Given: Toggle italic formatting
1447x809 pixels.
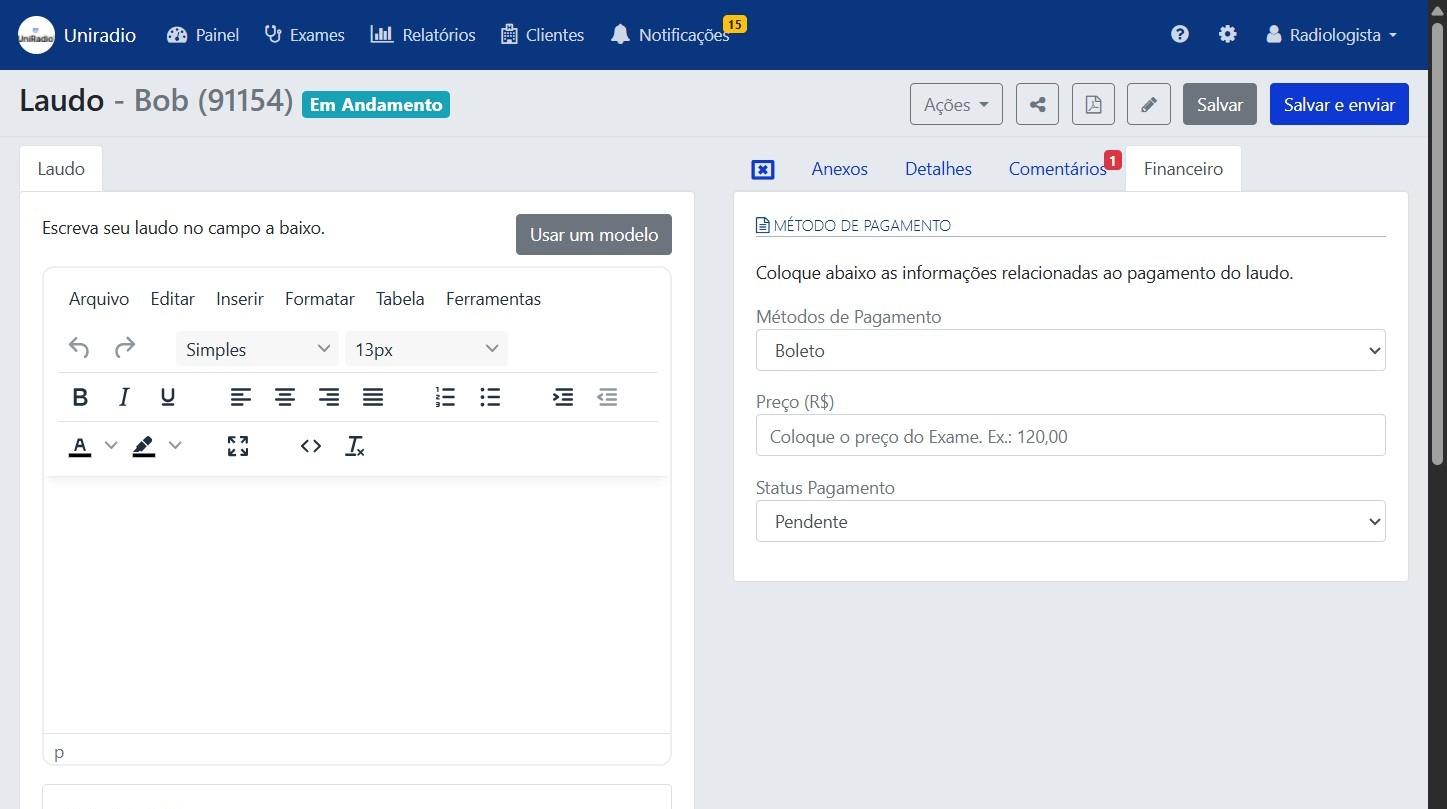Looking at the screenshot, I should 124,397.
